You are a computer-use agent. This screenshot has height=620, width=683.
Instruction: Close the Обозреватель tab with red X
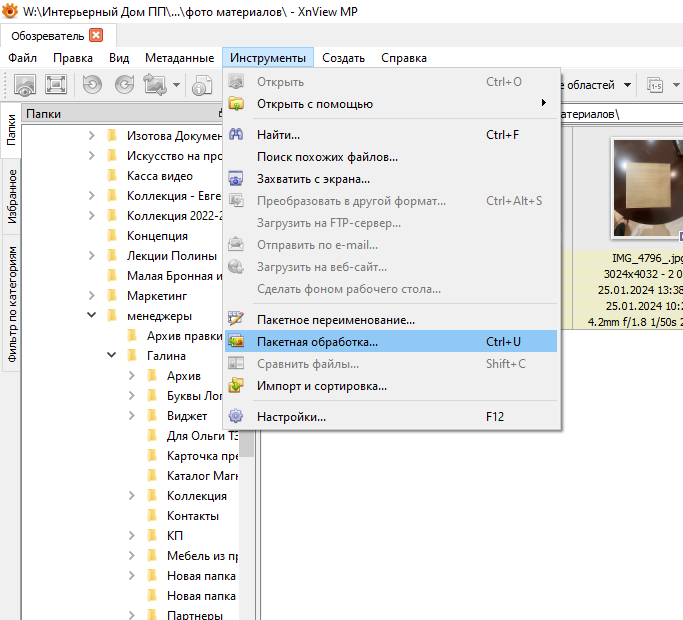[x=96, y=35]
